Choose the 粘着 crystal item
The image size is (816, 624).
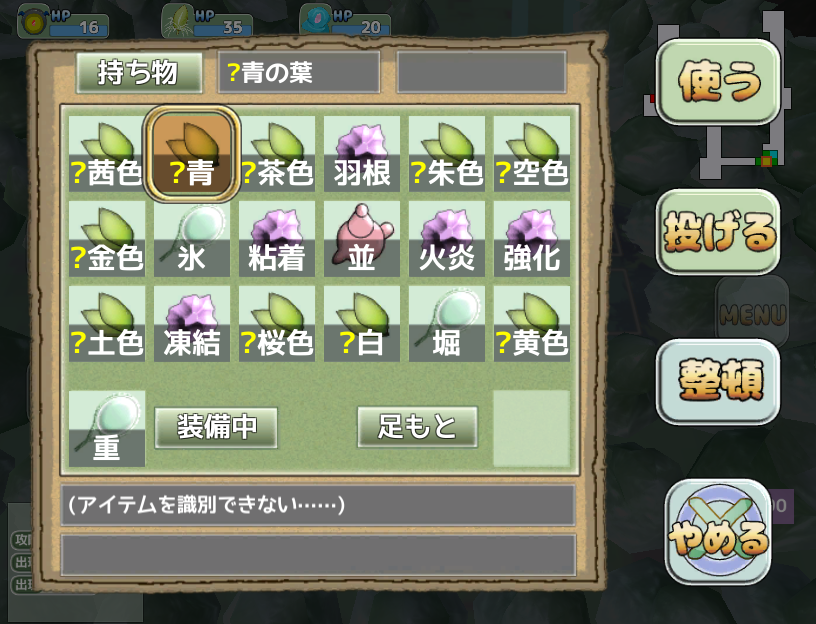coord(277,238)
